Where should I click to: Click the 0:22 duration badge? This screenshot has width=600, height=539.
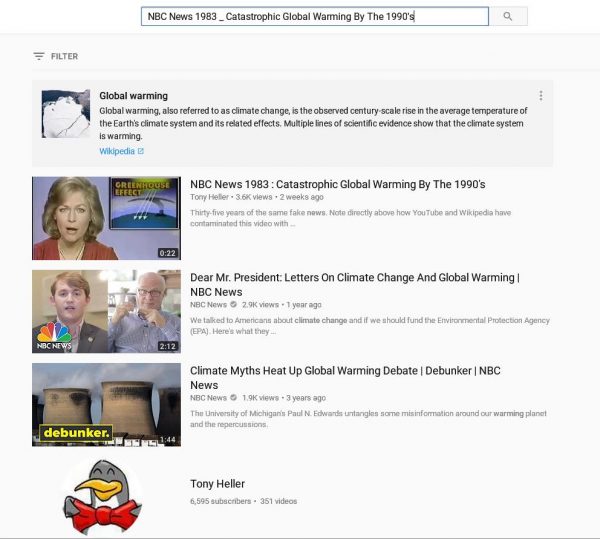(168, 253)
